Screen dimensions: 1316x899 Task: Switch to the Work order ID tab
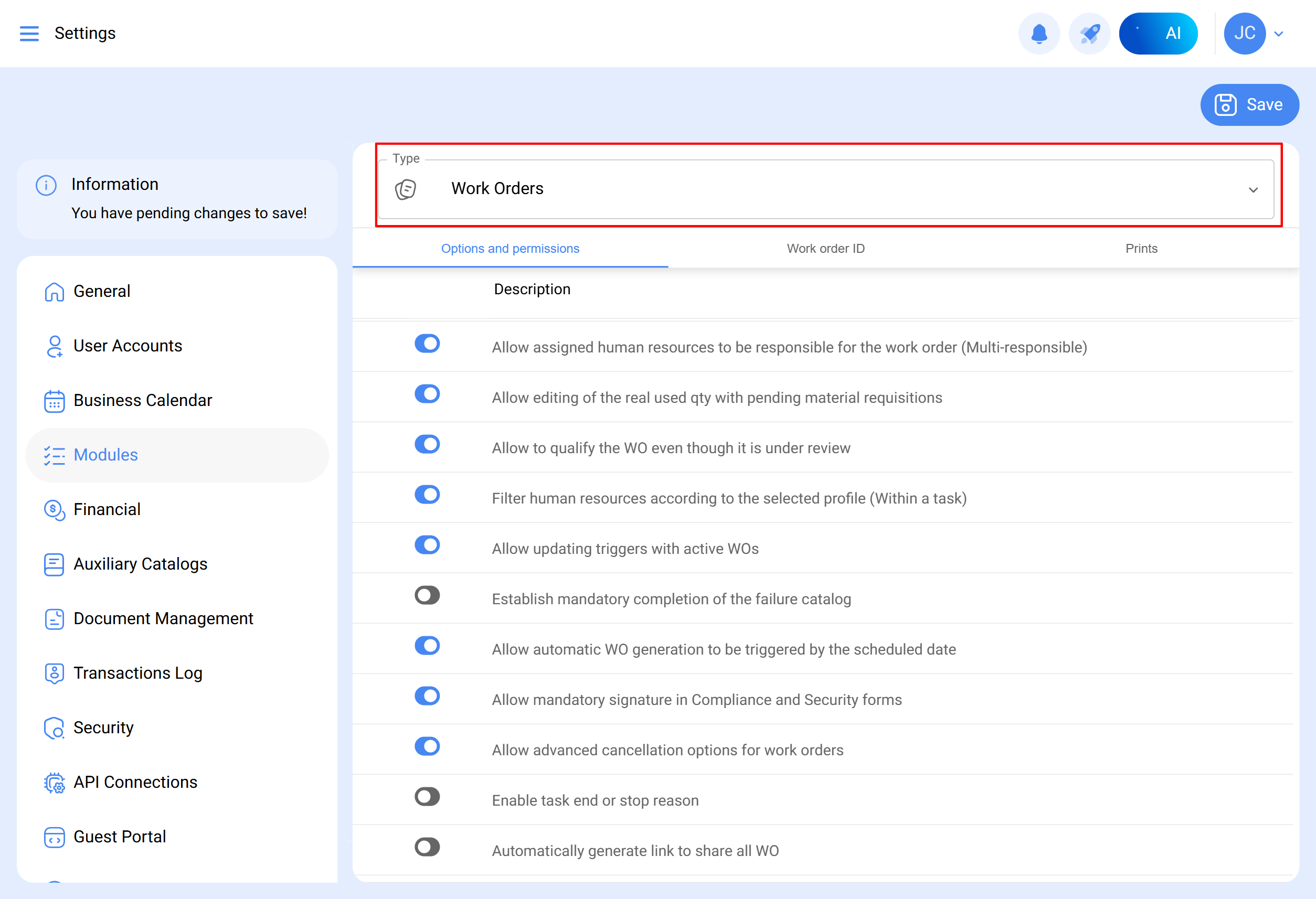coord(825,249)
